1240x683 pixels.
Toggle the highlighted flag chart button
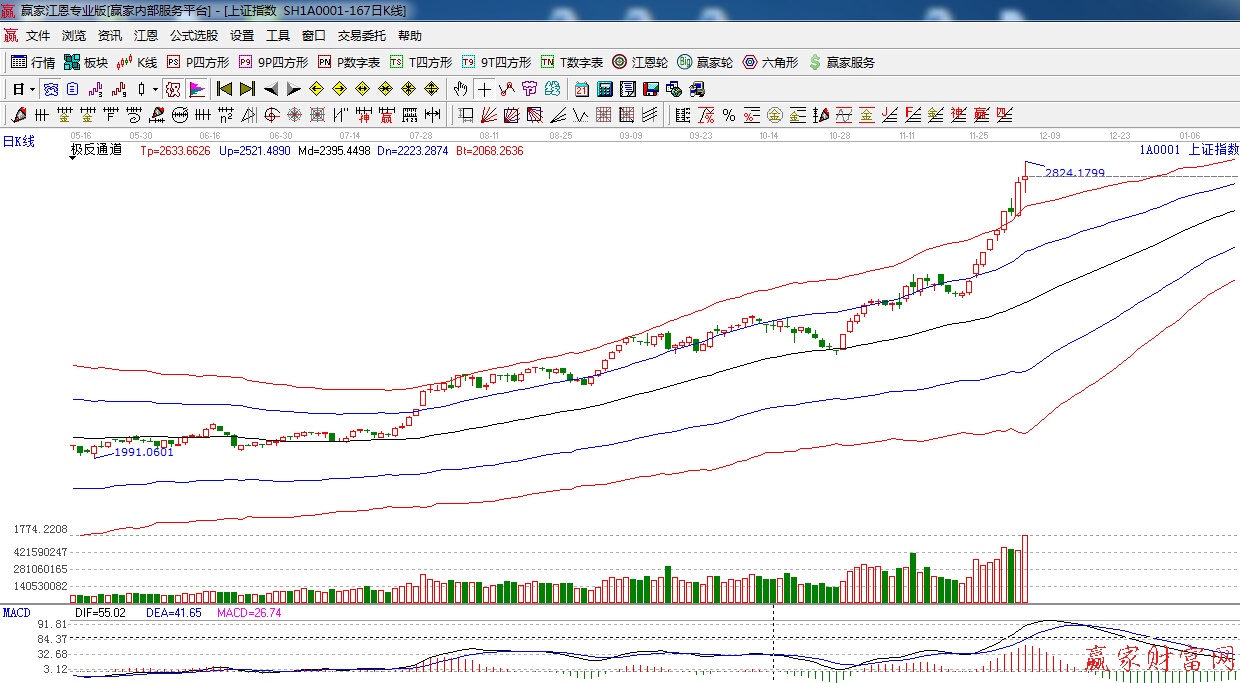coord(196,89)
